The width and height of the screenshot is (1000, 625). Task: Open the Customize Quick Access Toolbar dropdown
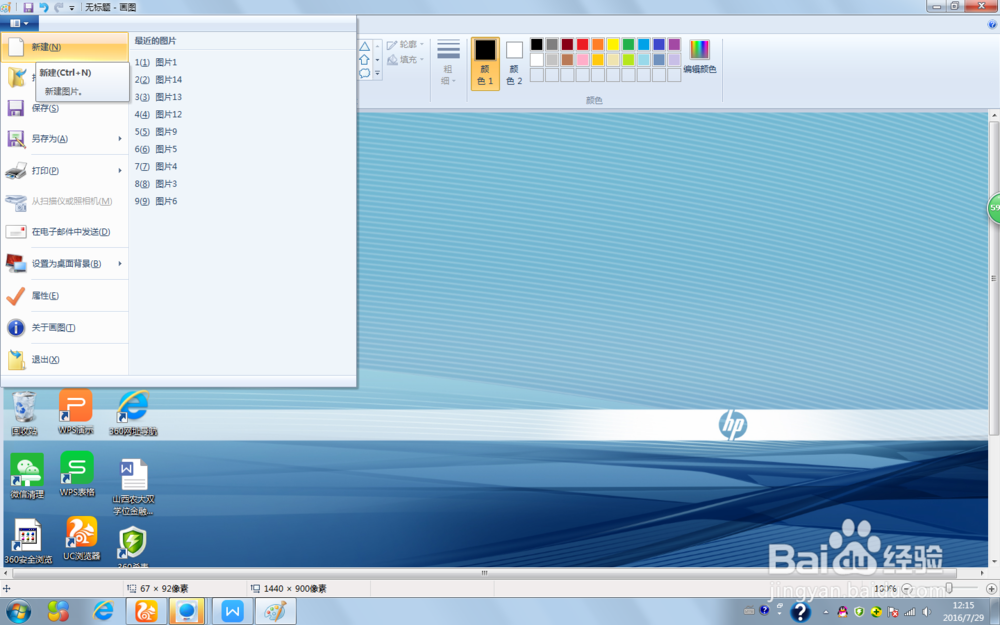pyautogui.click(x=71, y=8)
